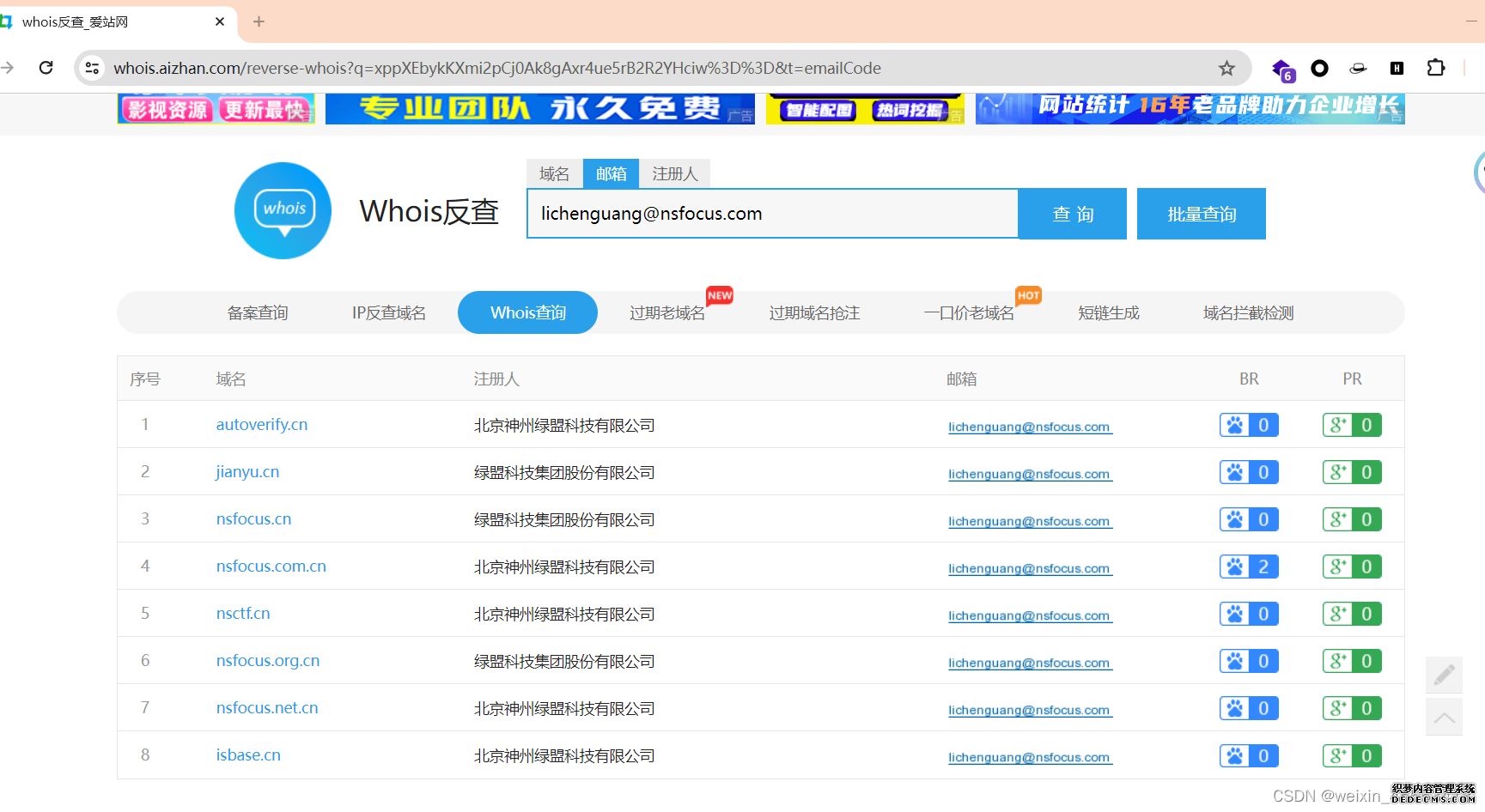Click the email search input field
1485x812 pixels.
[x=771, y=214]
